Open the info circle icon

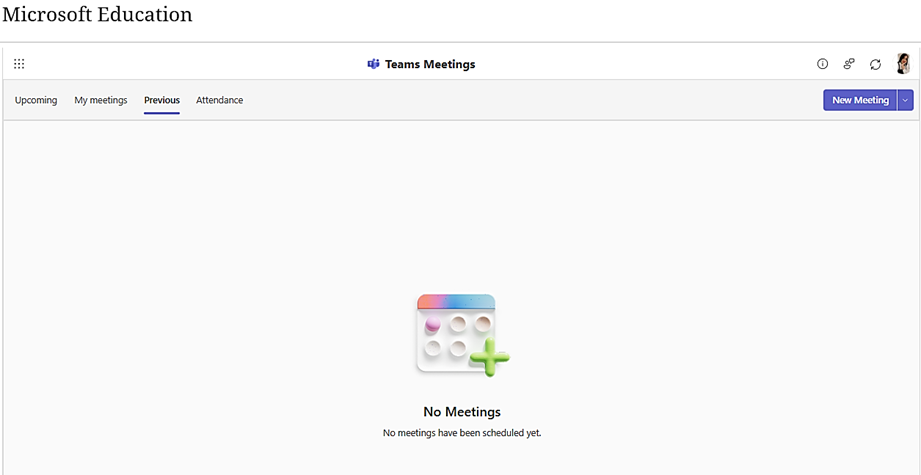(822, 64)
